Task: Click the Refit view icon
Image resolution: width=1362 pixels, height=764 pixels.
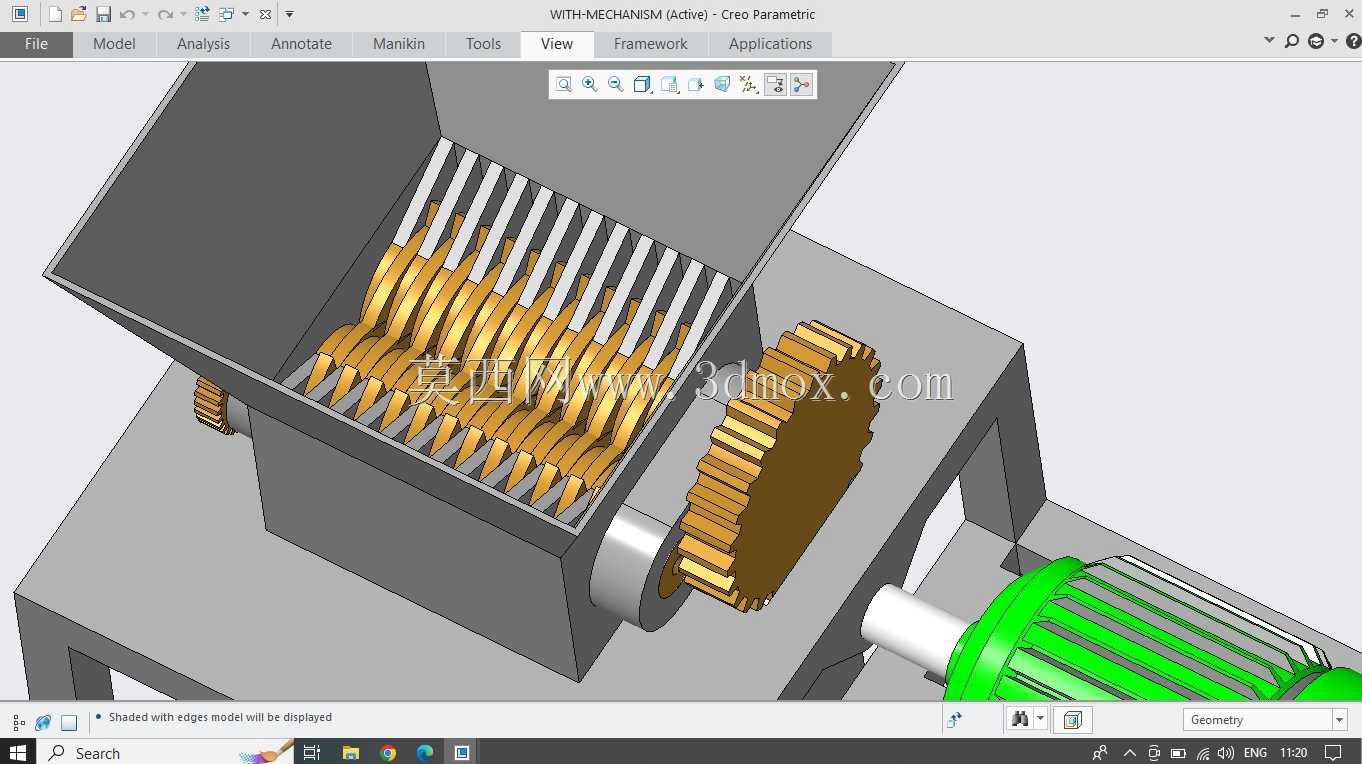Action: [564, 85]
